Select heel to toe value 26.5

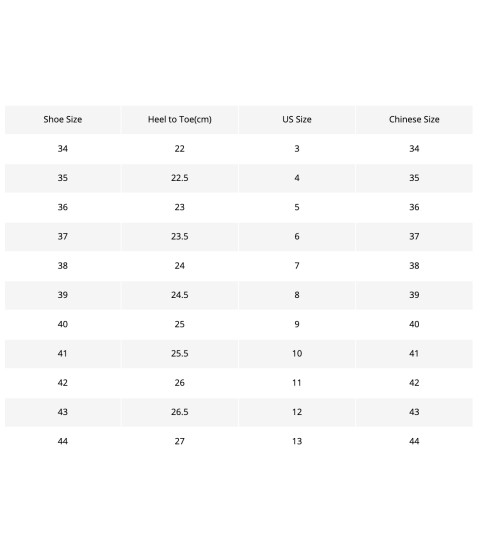180,412
